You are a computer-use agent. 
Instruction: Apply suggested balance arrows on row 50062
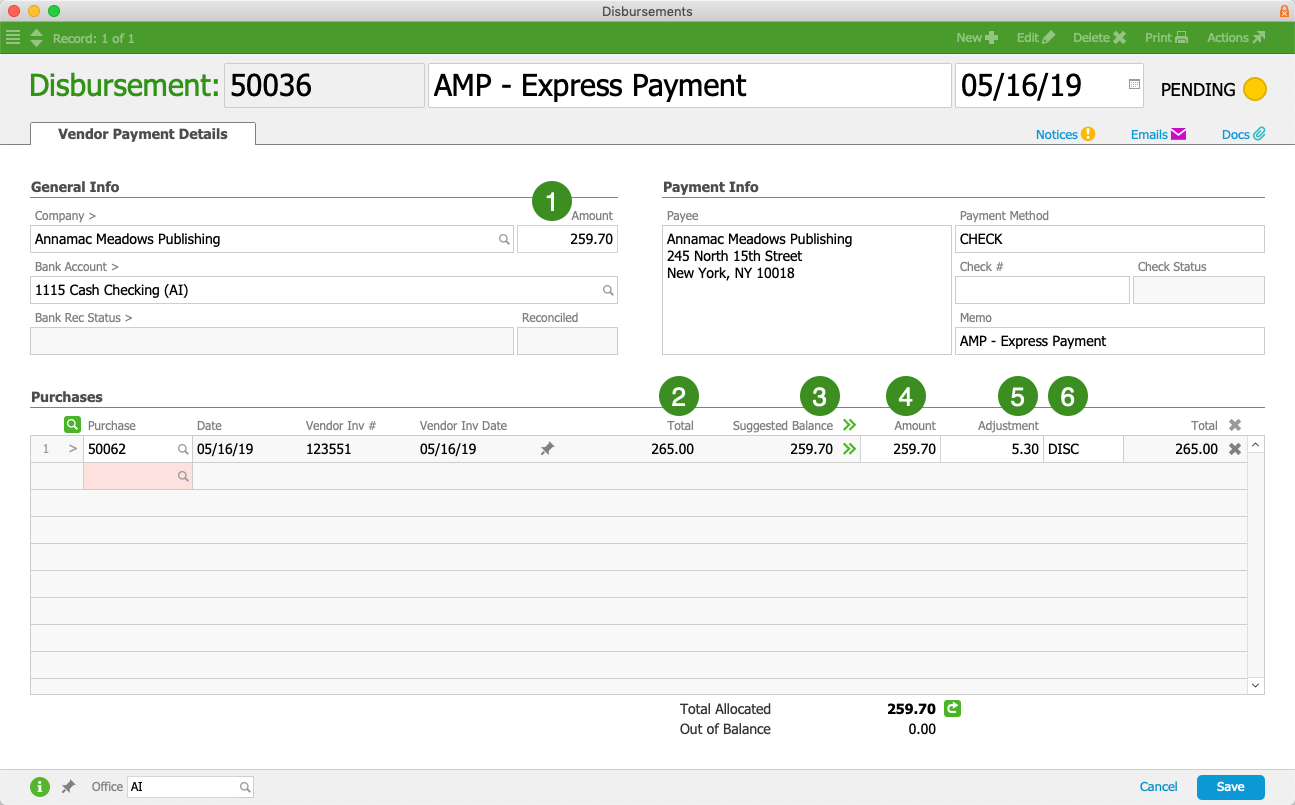point(849,450)
